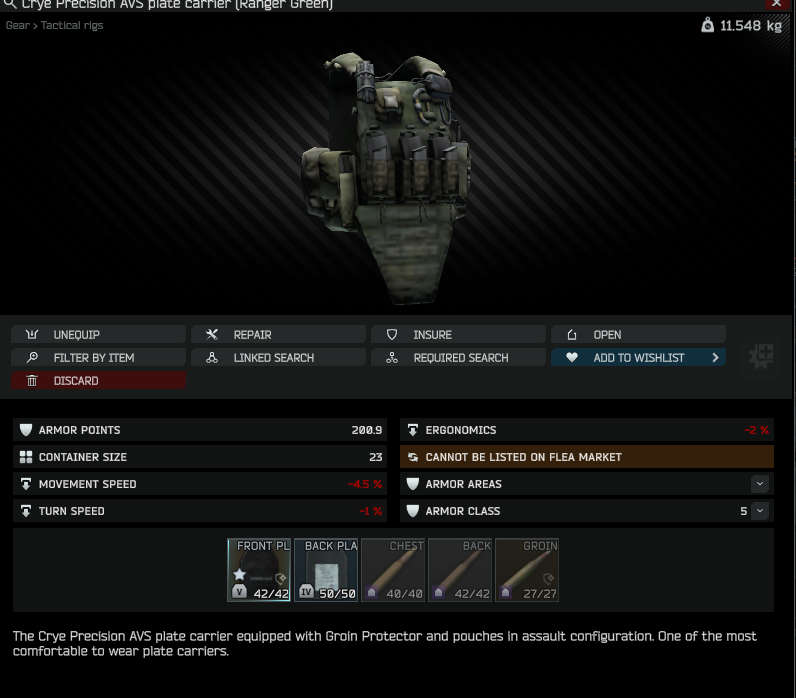Click the heart icon on Add to Wishlist
796x698 pixels.
pos(572,357)
